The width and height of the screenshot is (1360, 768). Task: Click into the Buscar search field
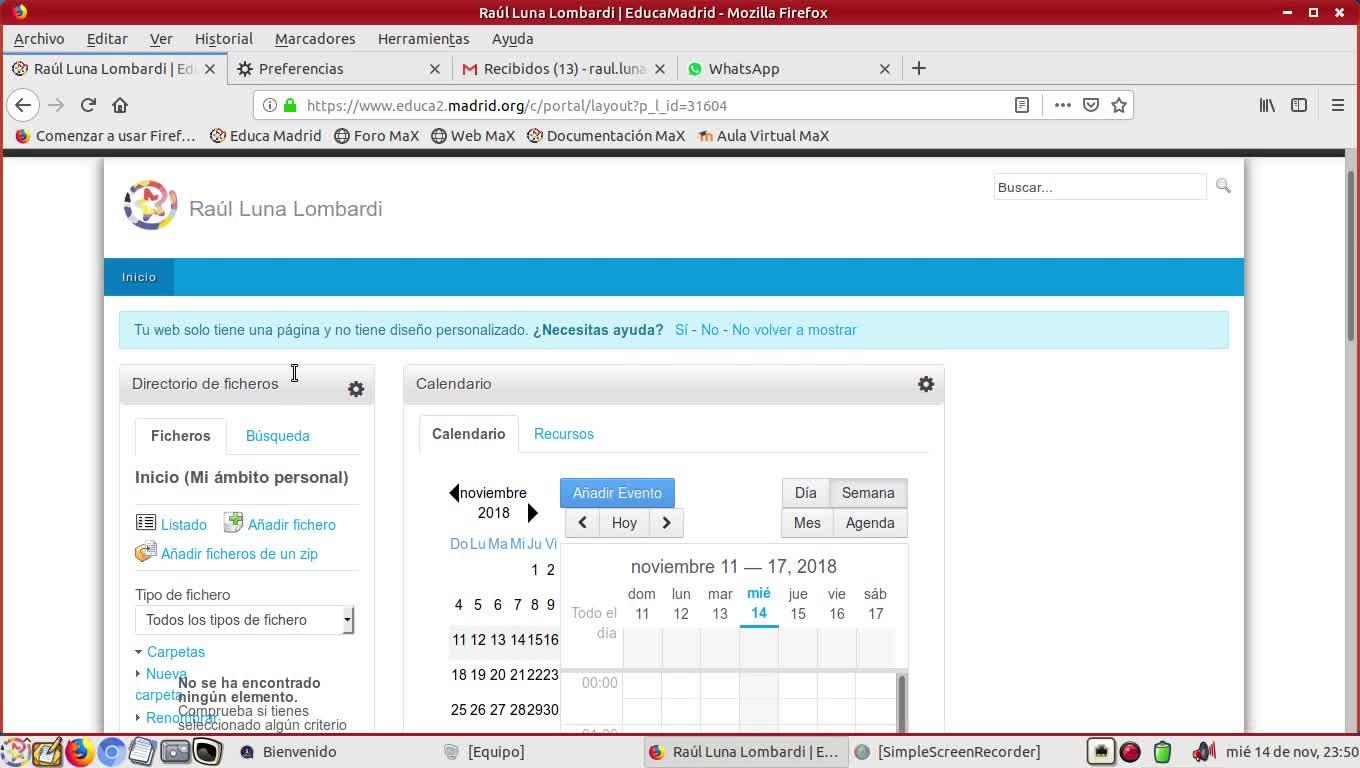point(1100,187)
